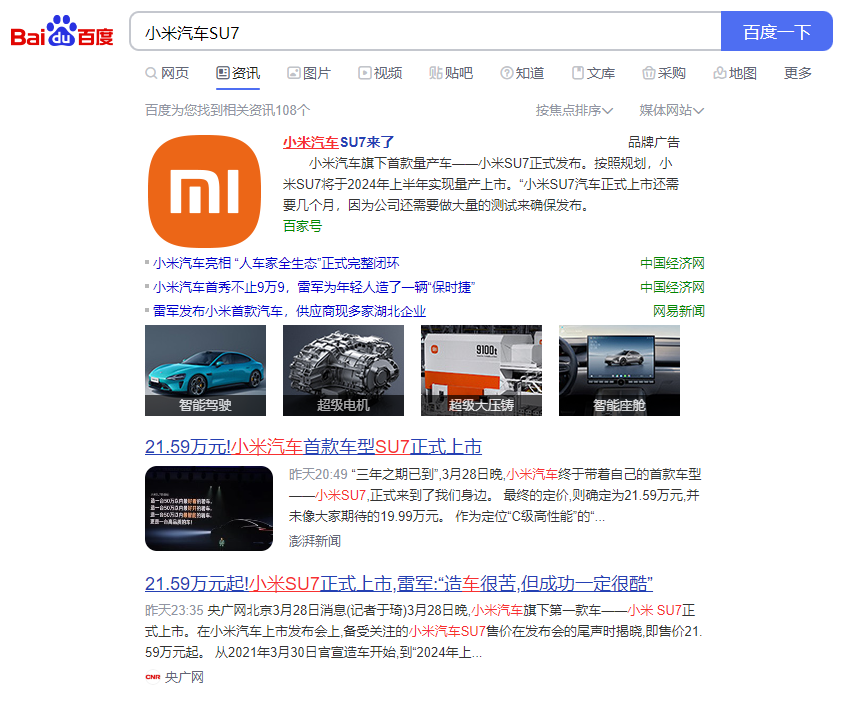Click the CNR 央广网 logo icon
Viewport: 842px width, 701px height.
153,677
